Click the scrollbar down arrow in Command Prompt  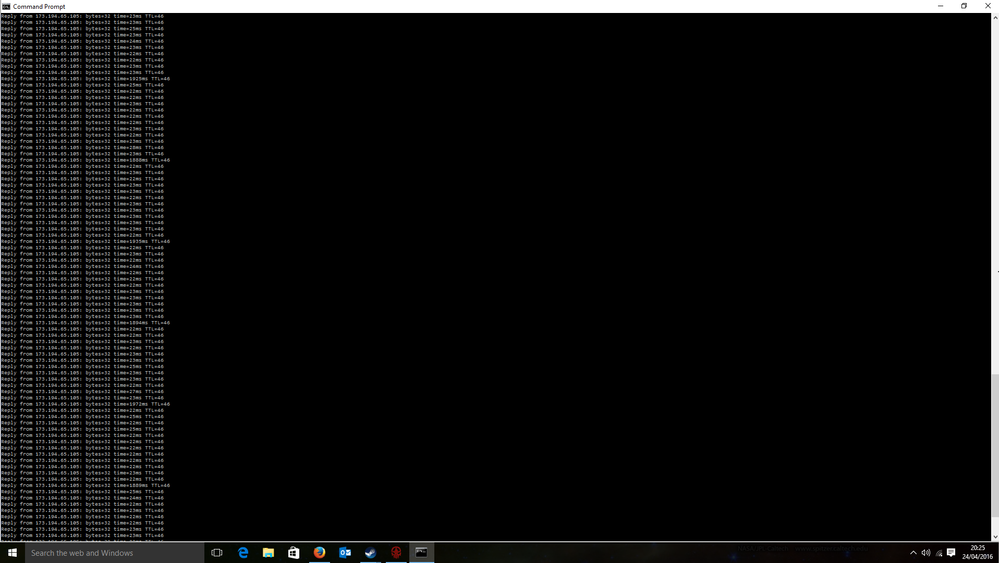(995, 538)
